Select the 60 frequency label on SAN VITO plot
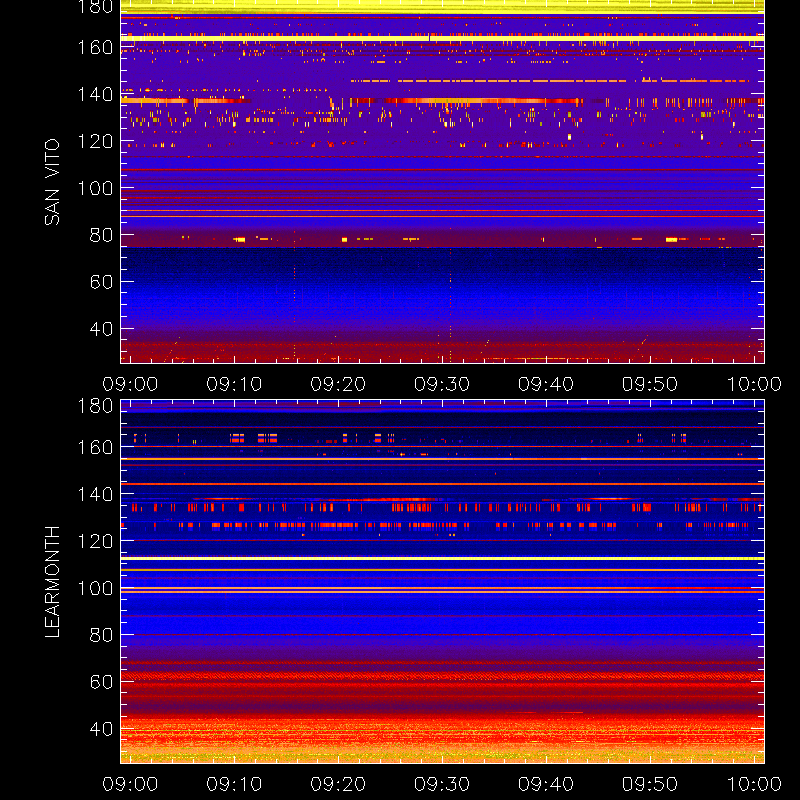The width and height of the screenshot is (800, 800). tap(101, 282)
